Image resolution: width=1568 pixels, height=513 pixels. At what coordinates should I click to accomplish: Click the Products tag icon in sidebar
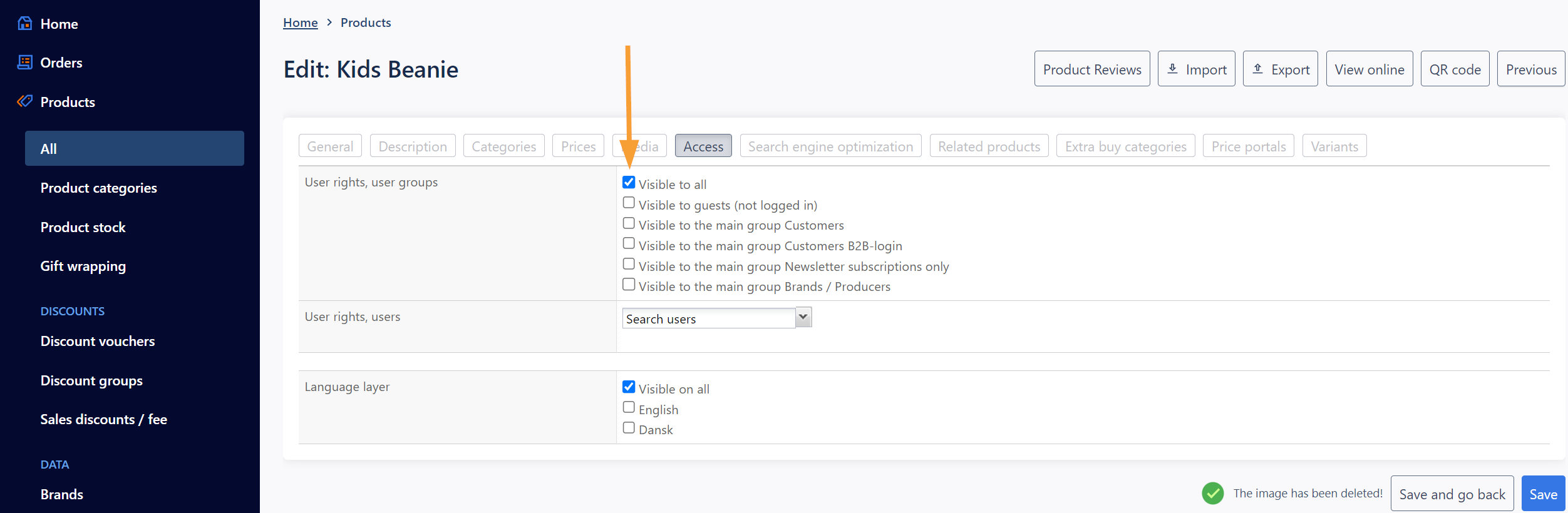point(25,101)
